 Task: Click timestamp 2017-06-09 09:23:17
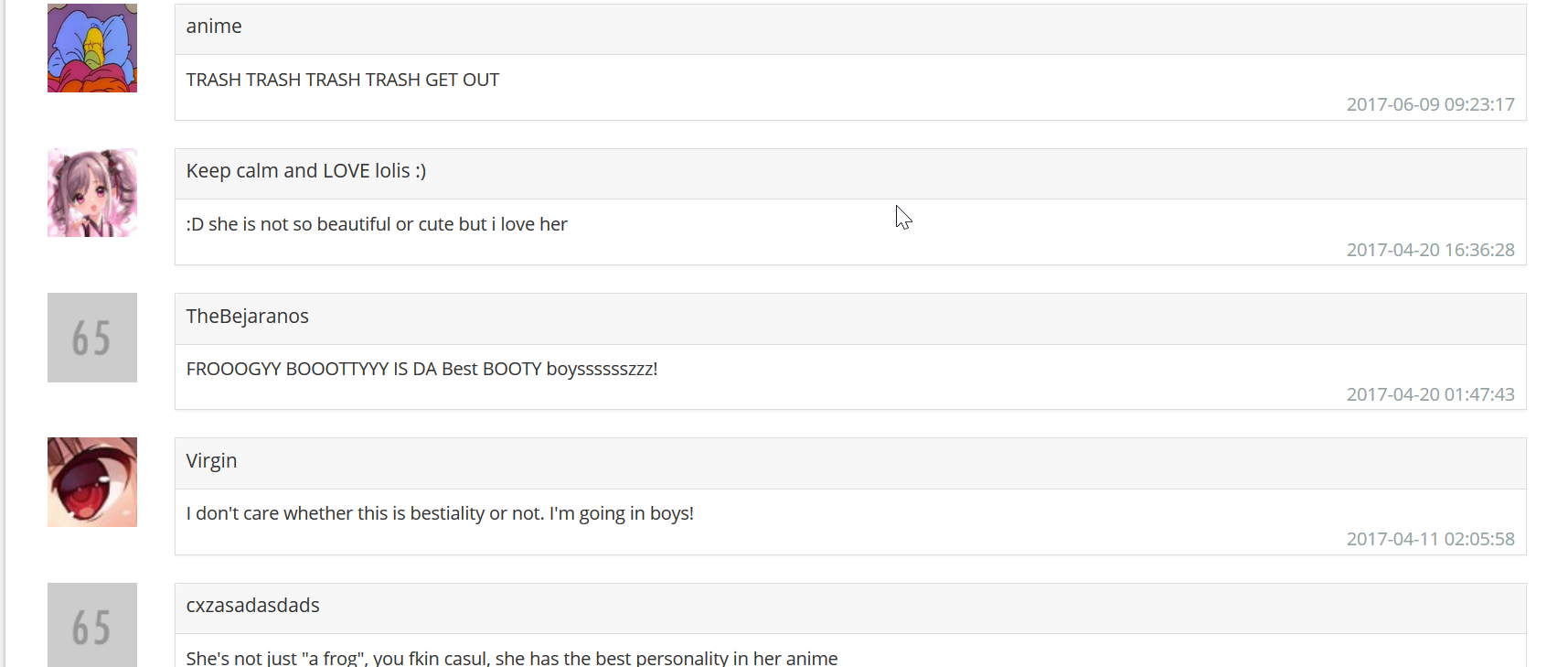pos(1430,105)
